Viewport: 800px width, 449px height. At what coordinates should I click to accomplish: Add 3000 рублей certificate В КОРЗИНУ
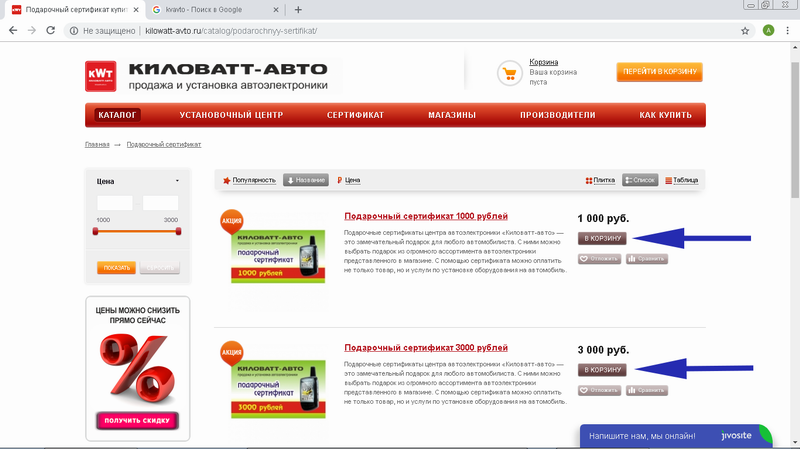click(602, 370)
